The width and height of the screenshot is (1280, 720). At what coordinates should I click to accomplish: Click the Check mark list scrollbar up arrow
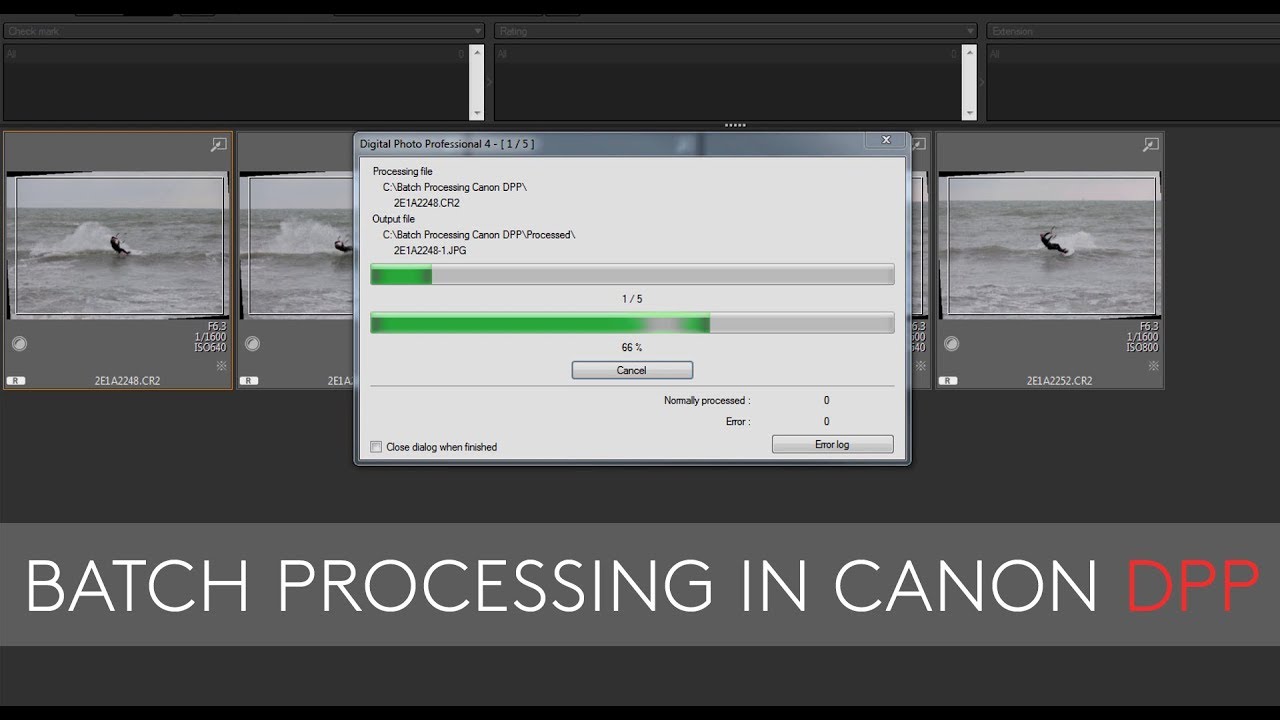(477, 52)
